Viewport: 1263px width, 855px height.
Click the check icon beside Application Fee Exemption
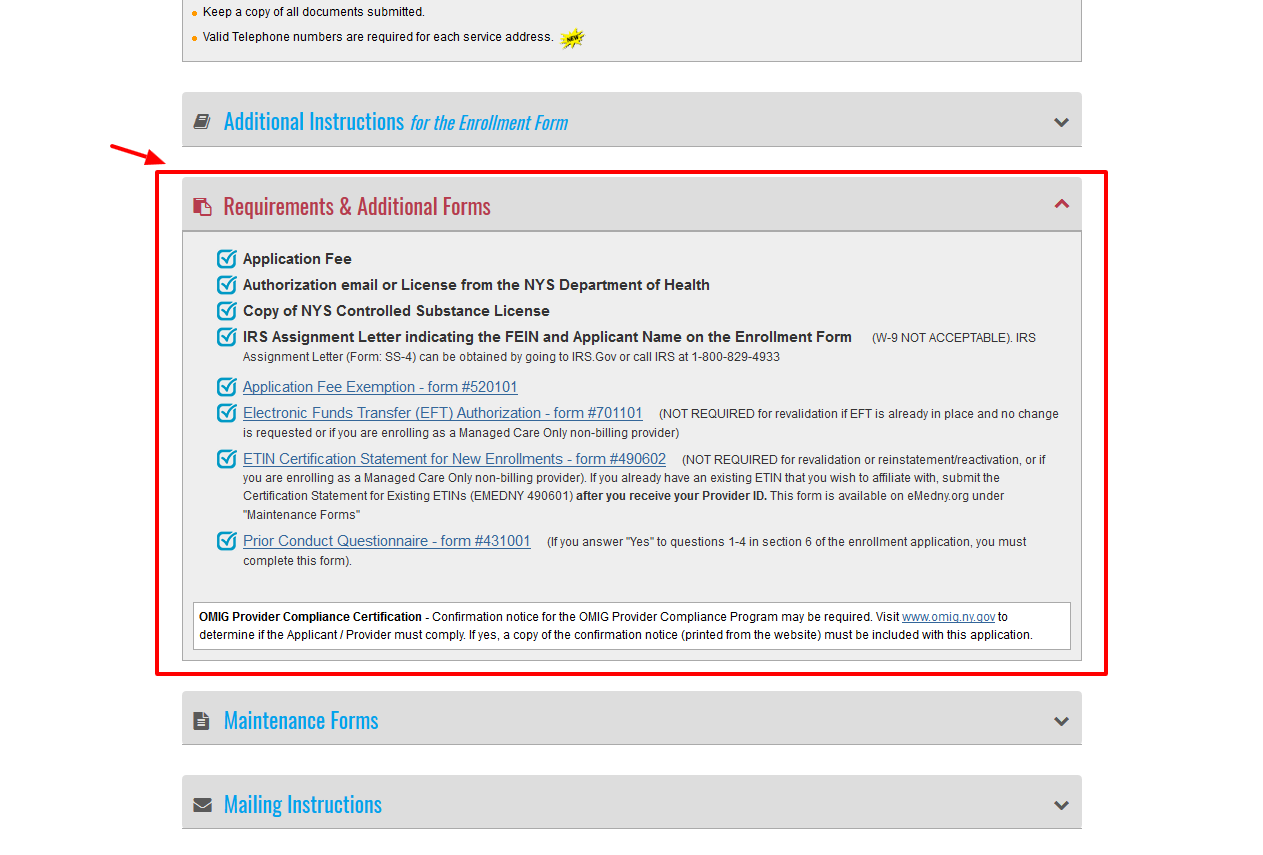coord(227,386)
